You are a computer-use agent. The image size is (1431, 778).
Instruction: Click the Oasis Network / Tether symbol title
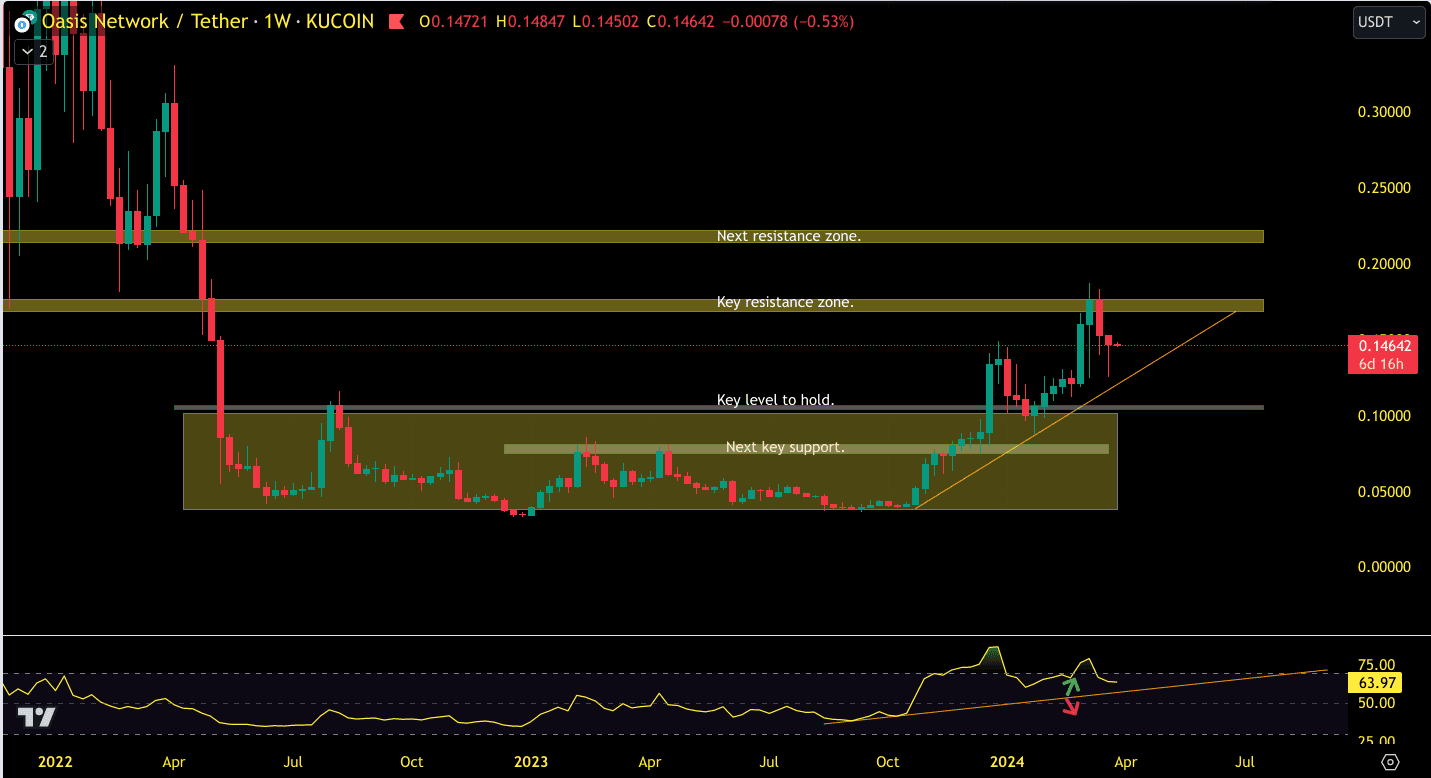click(x=143, y=21)
